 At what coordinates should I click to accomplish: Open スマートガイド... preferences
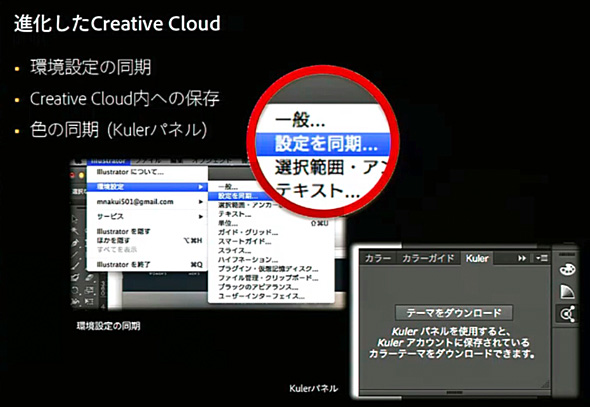coord(245,241)
